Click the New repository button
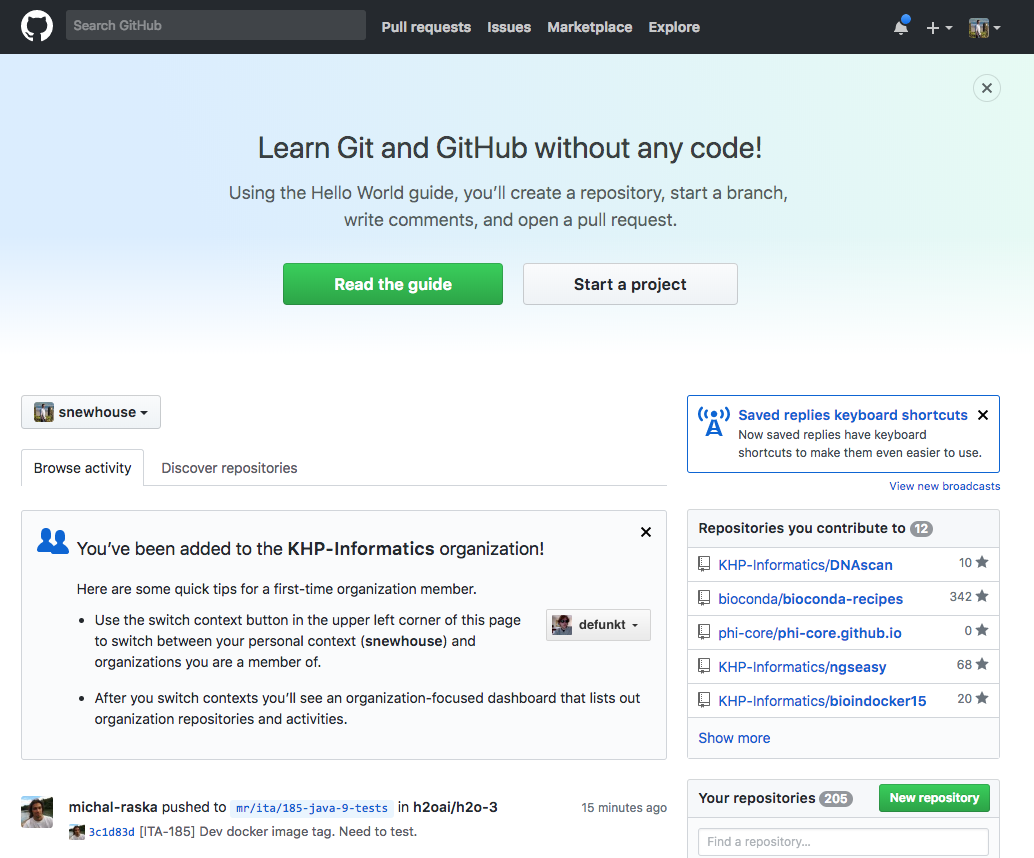 coord(934,798)
